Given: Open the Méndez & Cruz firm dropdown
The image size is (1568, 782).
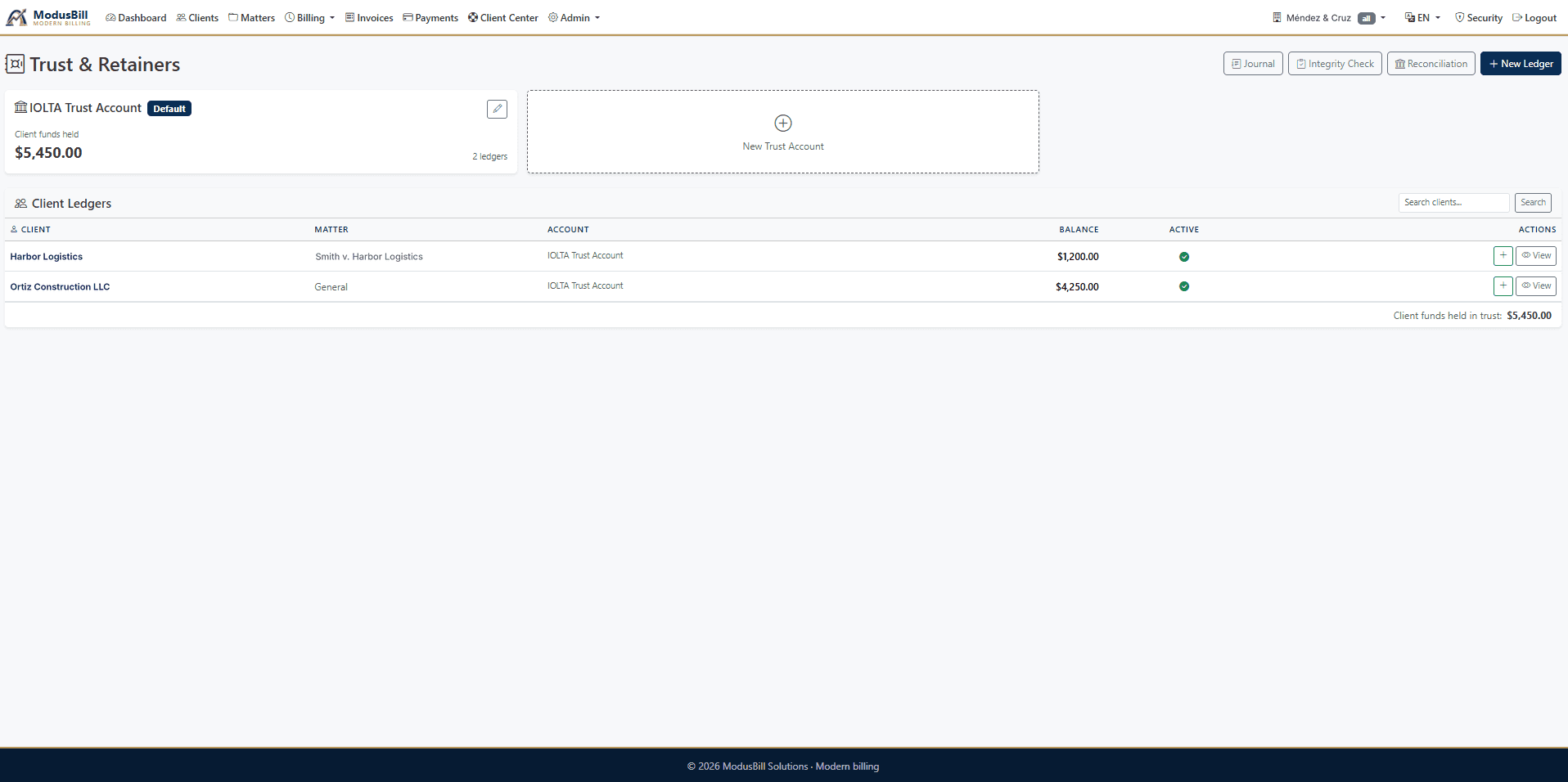Looking at the screenshot, I should [x=1329, y=18].
